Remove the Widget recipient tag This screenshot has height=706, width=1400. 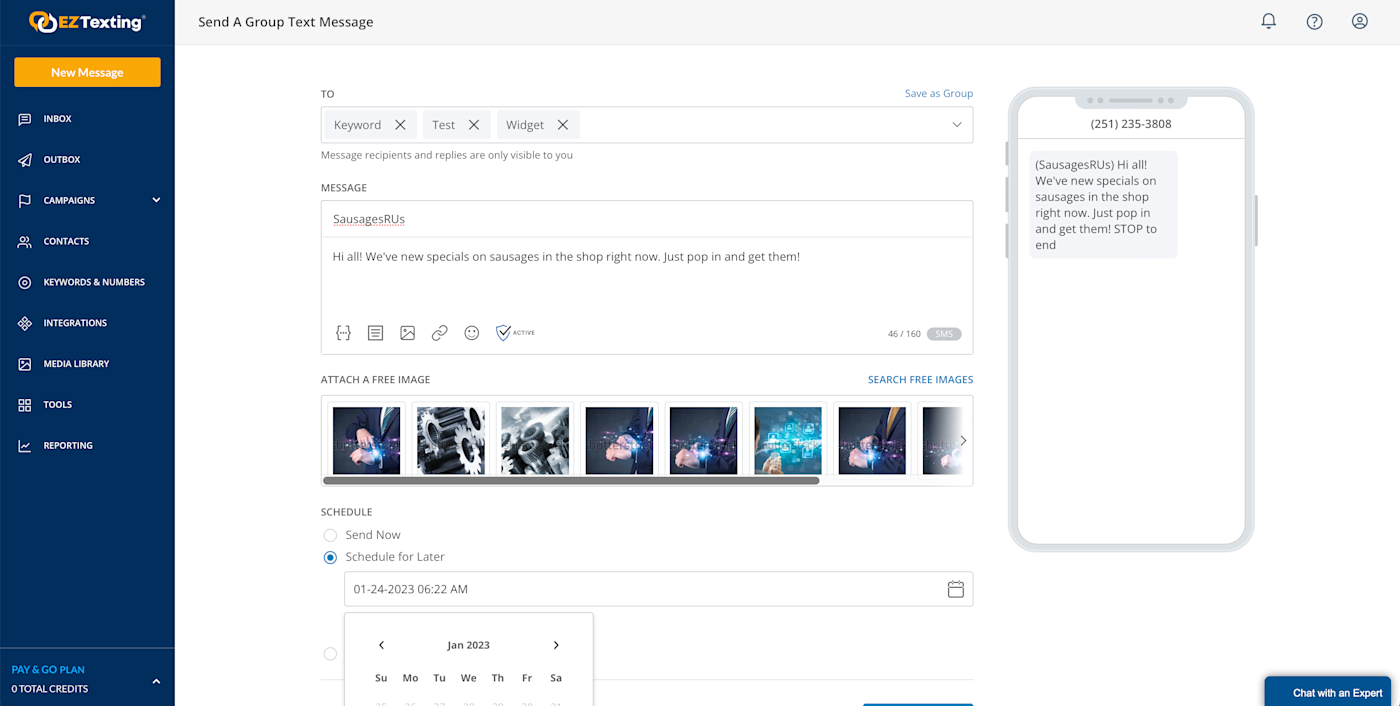[563, 125]
